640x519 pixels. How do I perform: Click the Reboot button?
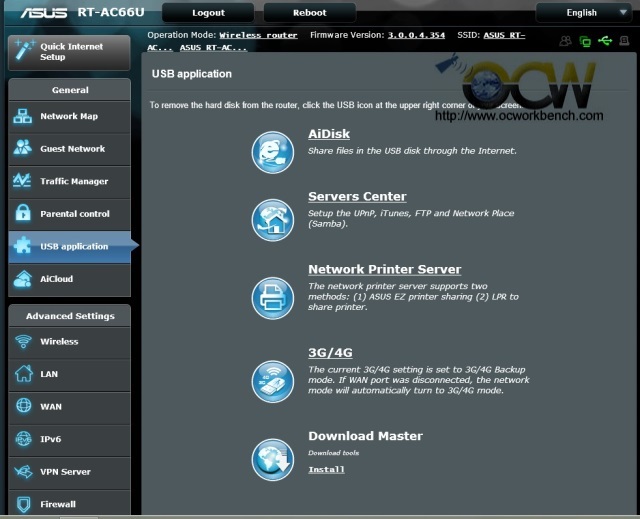309,13
